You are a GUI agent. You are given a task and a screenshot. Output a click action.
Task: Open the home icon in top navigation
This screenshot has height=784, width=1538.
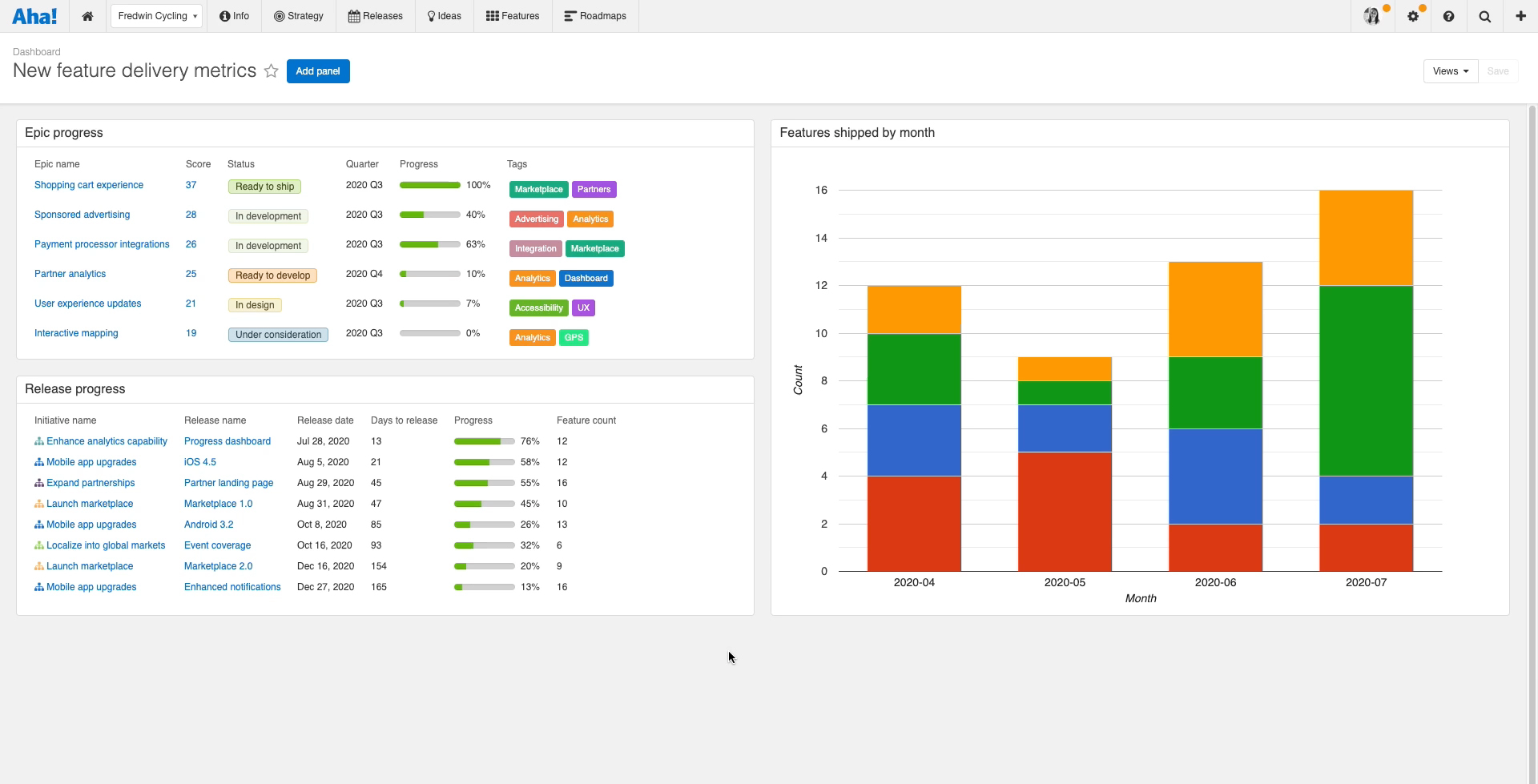87,16
